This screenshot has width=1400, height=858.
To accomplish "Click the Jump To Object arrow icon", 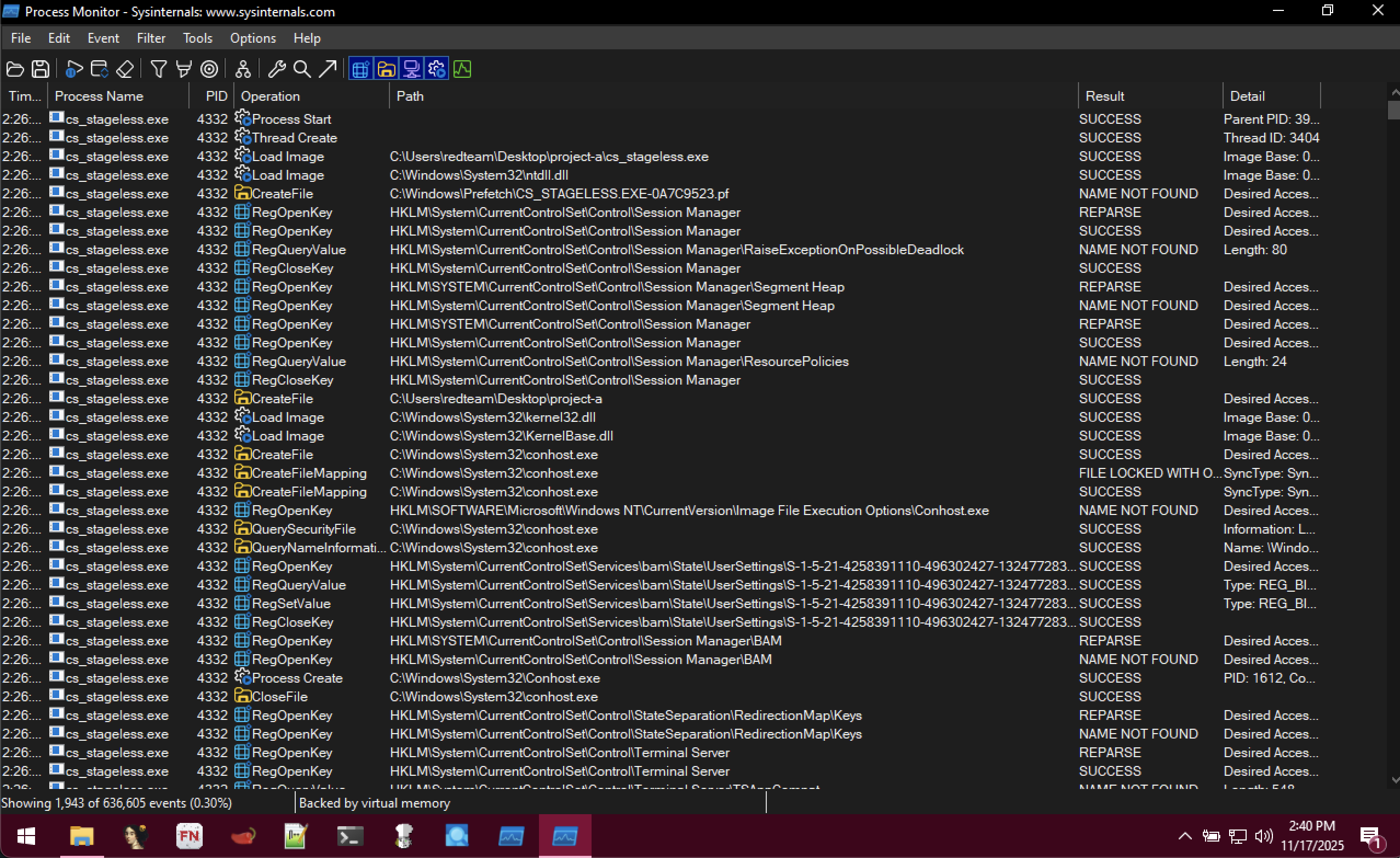I will [x=328, y=70].
